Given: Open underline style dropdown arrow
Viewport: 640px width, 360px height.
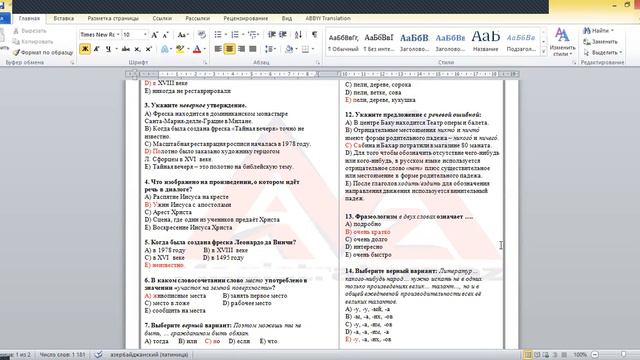Looking at the screenshot, I should pyautogui.click(x=116, y=49).
